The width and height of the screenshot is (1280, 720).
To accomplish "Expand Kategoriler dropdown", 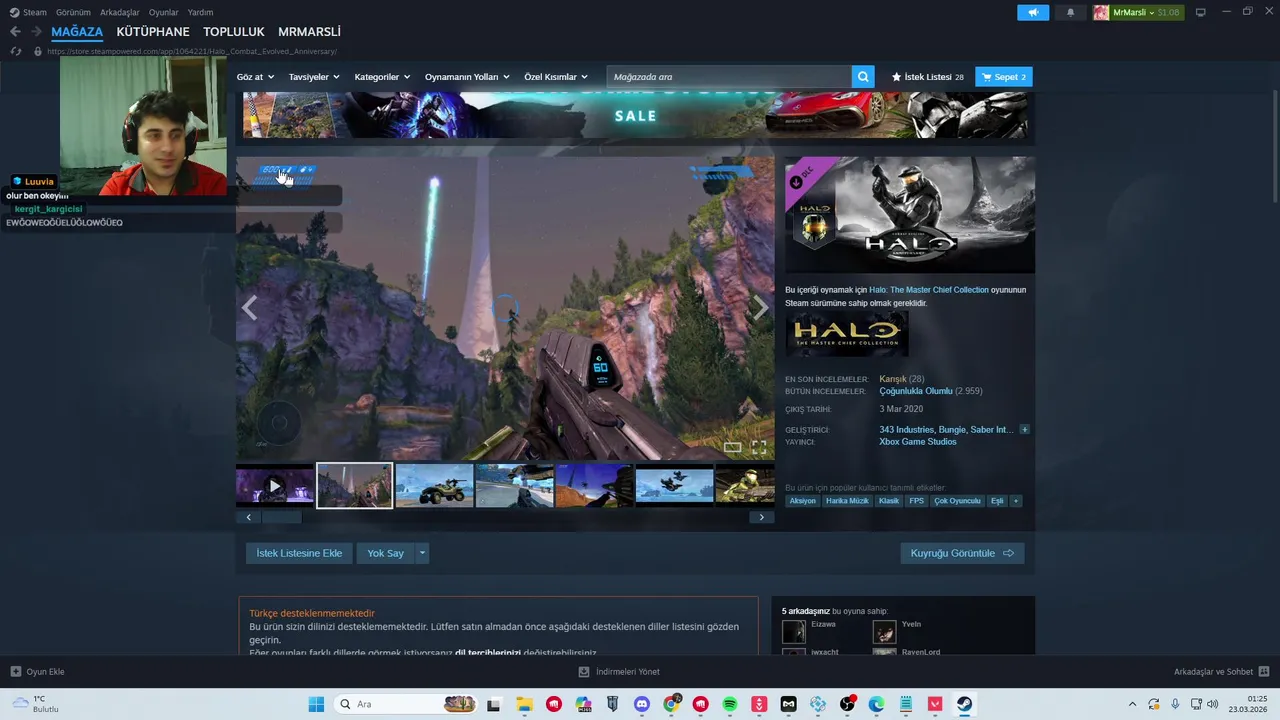I will pyautogui.click(x=382, y=77).
